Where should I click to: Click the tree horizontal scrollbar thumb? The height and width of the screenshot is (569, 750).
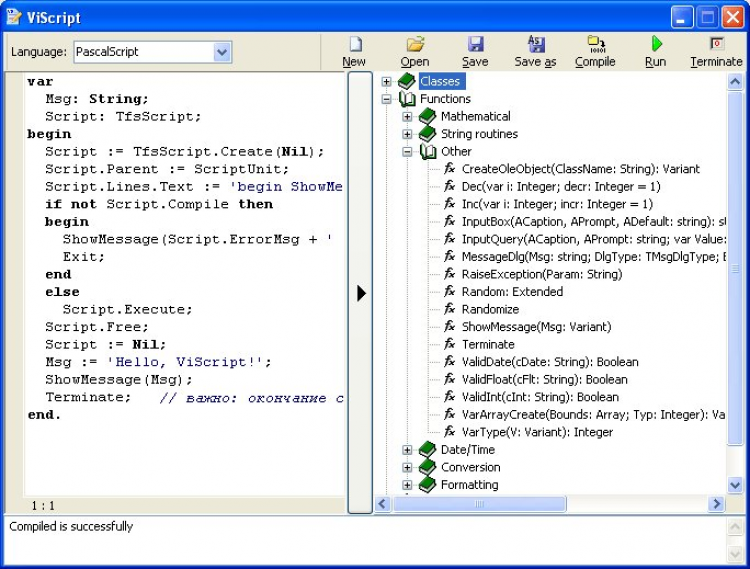pyautogui.click(x=479, y=503)
